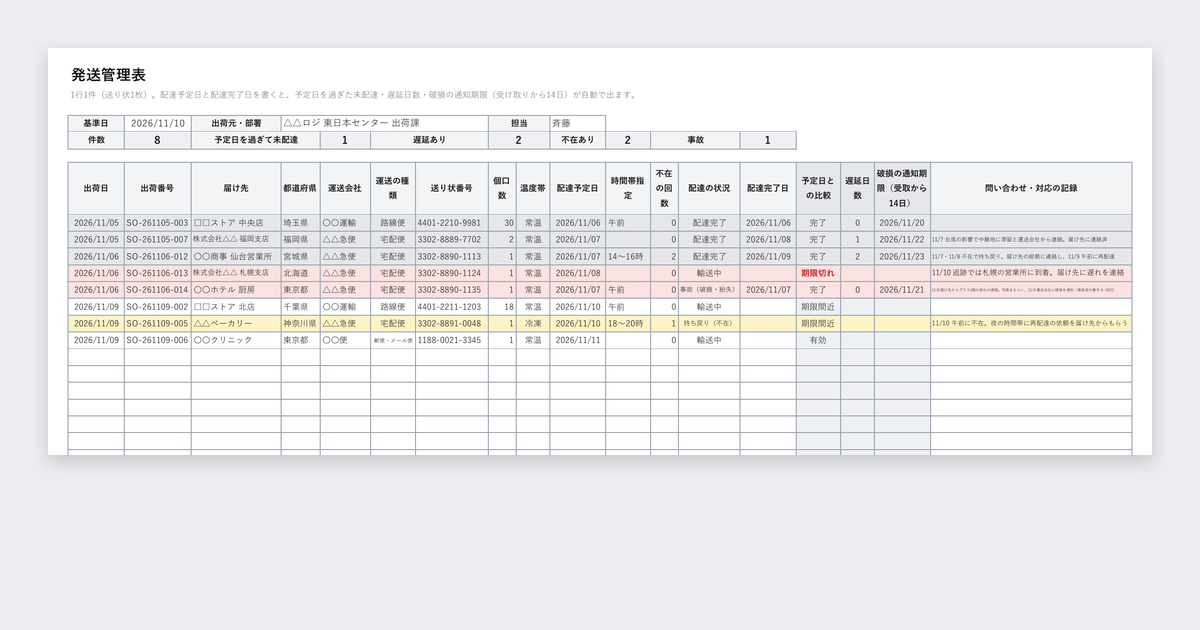Image resolution: width=1200 pixels, height=630 pixels.
Task: Click tracking number 1188-0021-3345
Action: click(x=451, y=340)
